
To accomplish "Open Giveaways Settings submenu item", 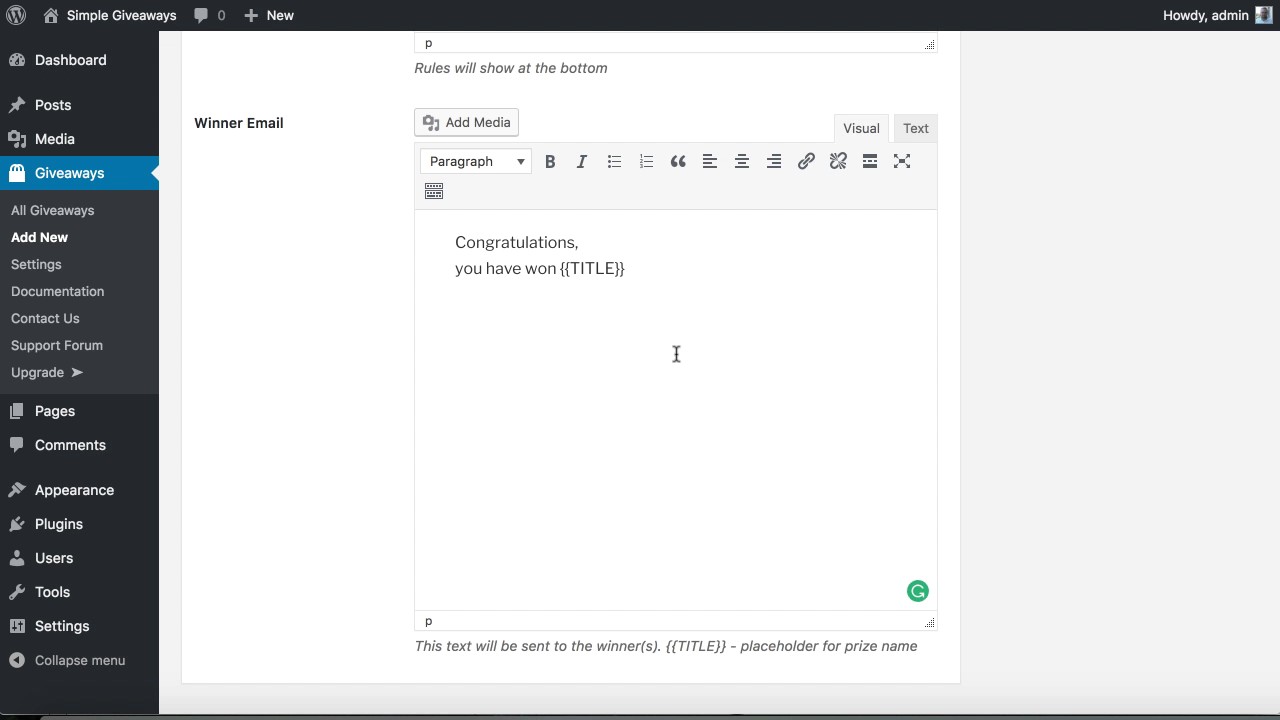I will coord(36,264).
